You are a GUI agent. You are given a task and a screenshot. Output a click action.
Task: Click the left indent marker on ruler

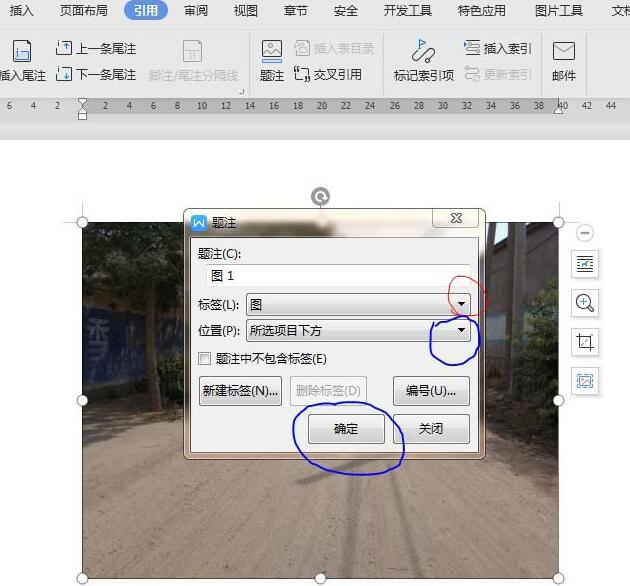point(82,109)
